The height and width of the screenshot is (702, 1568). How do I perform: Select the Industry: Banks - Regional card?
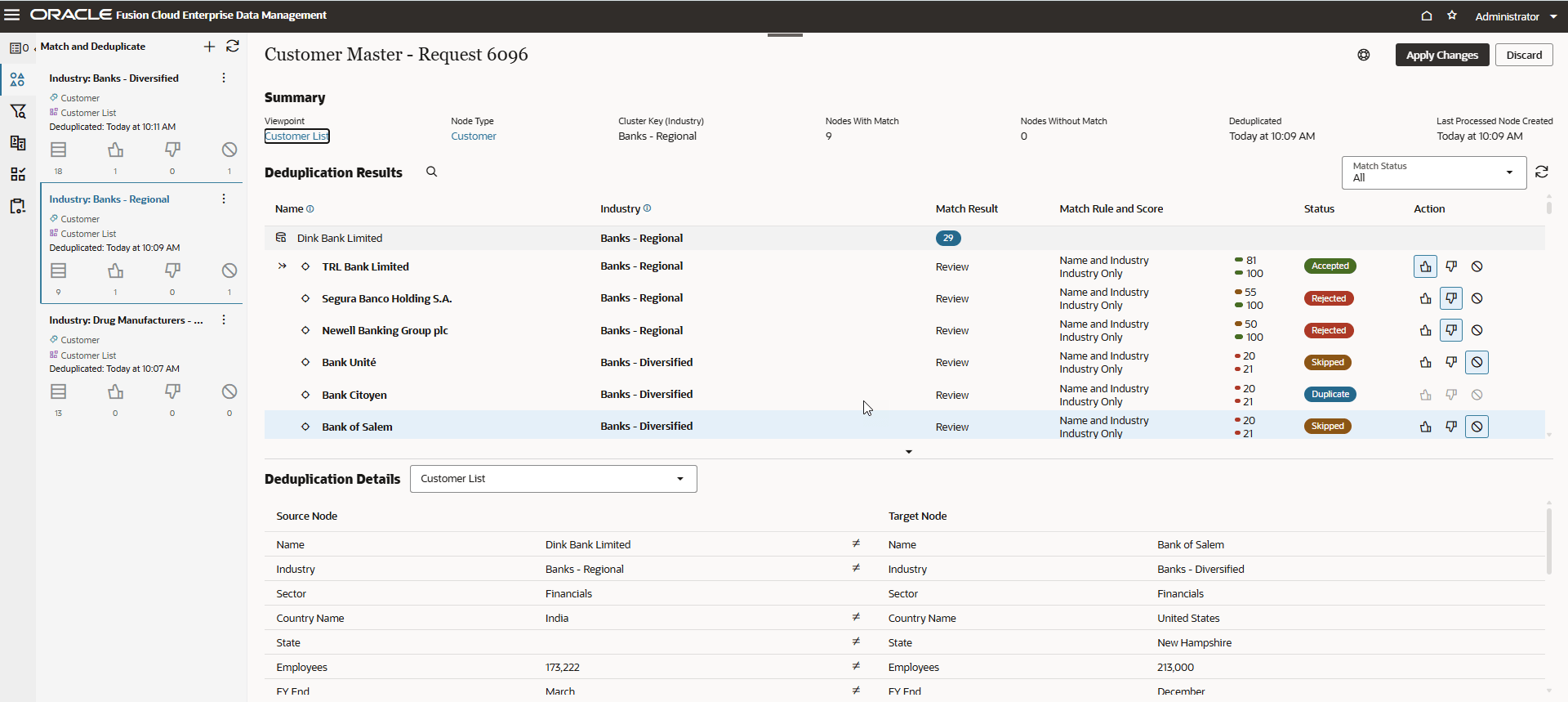click(142, 244)
